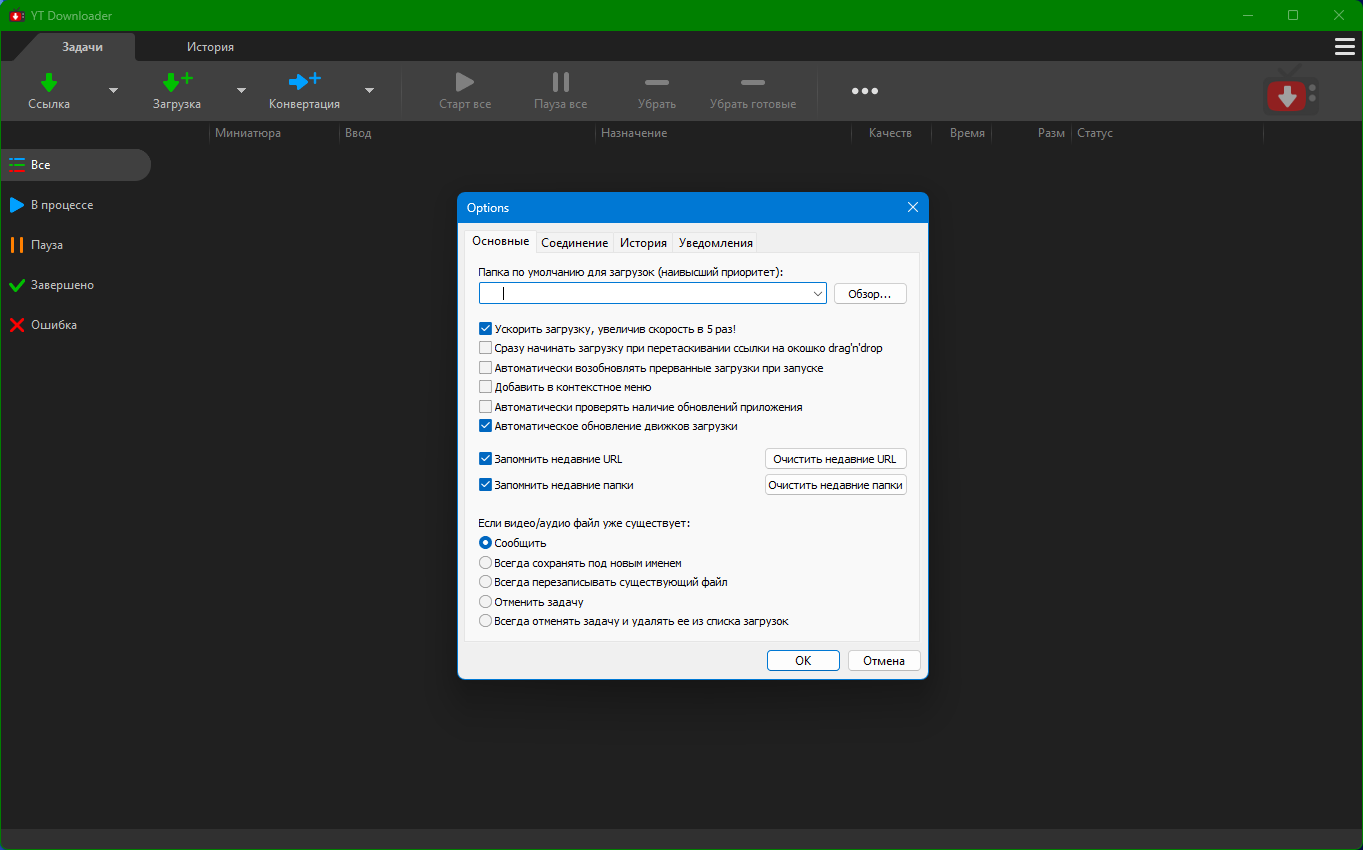Switch to the Соединение tab

(574, 243)
